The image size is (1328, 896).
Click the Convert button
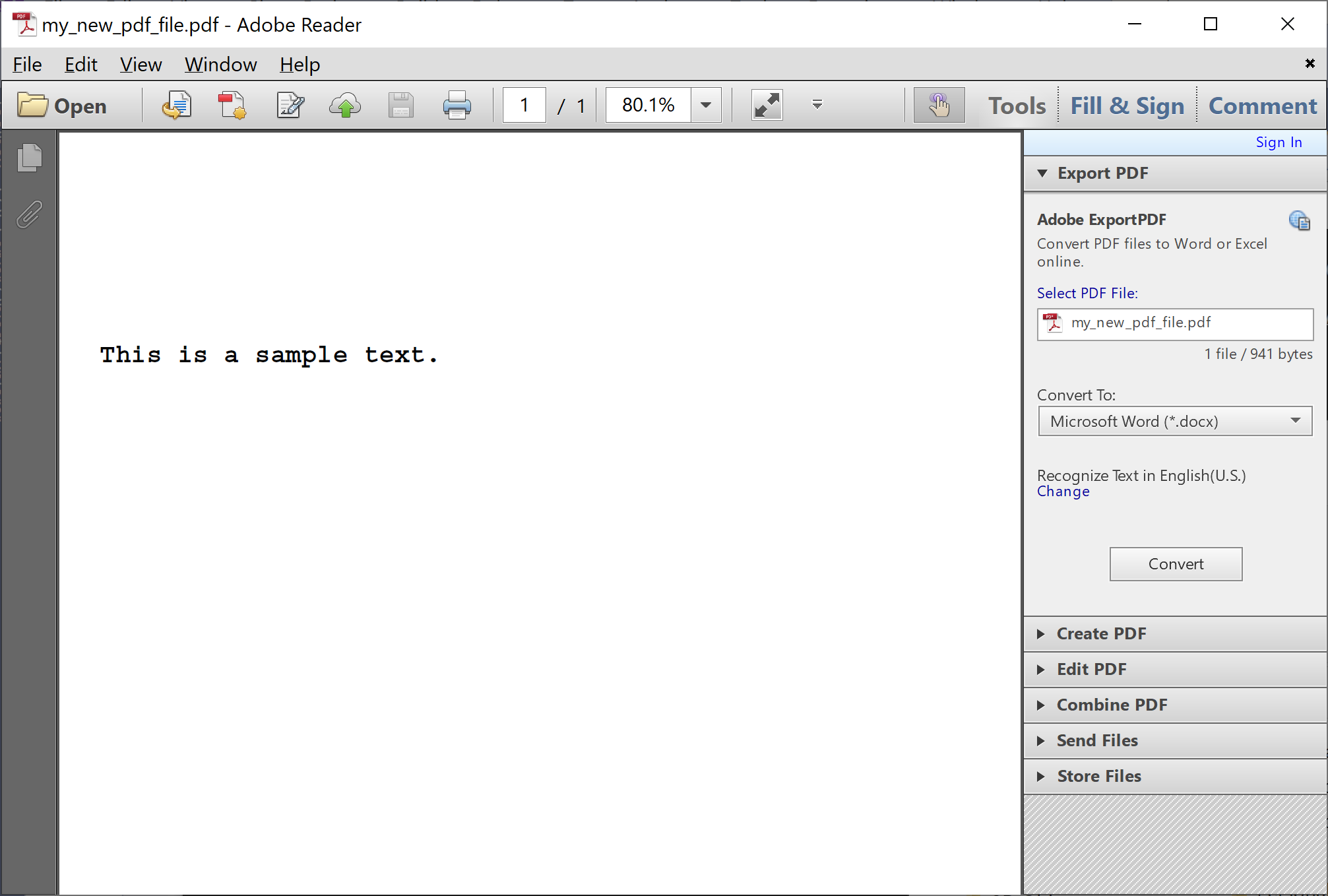click(1176, 564)
